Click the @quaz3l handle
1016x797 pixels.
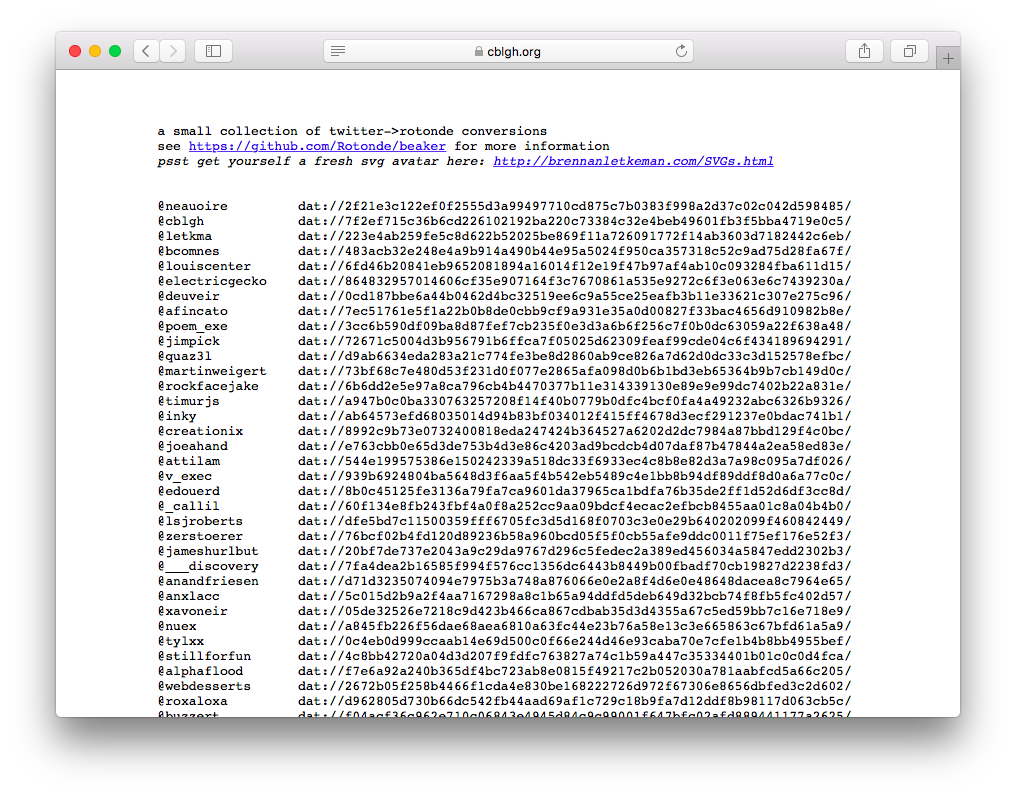185,356
